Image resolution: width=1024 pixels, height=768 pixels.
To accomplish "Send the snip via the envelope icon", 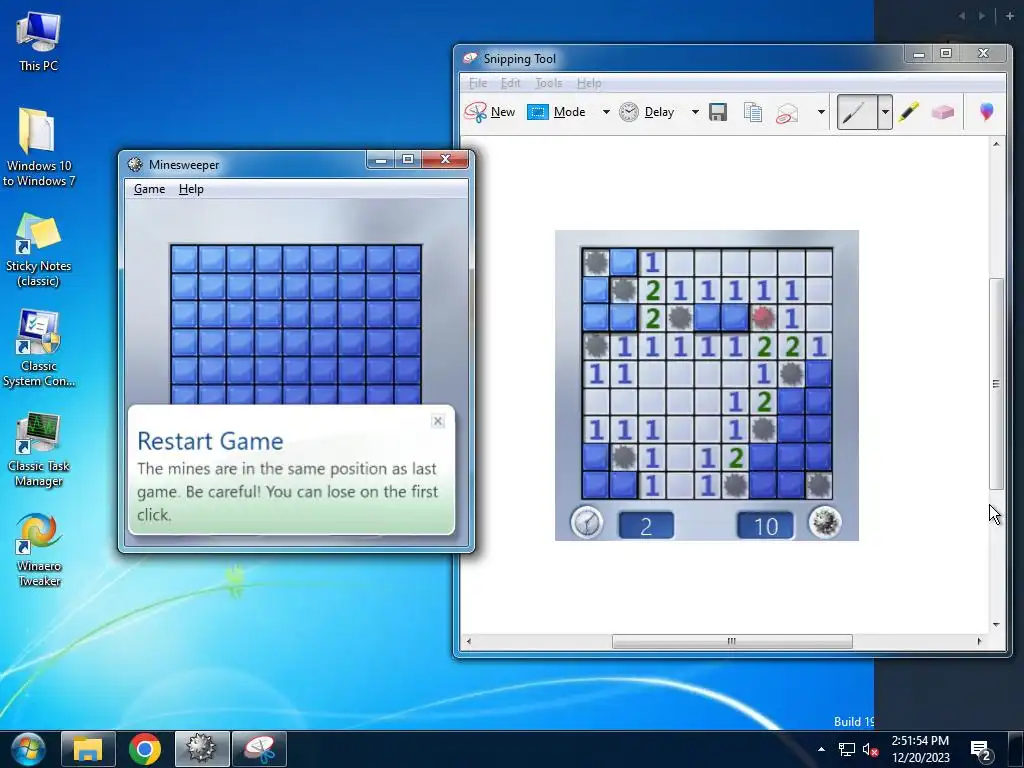I will click(x=787, y=113).
